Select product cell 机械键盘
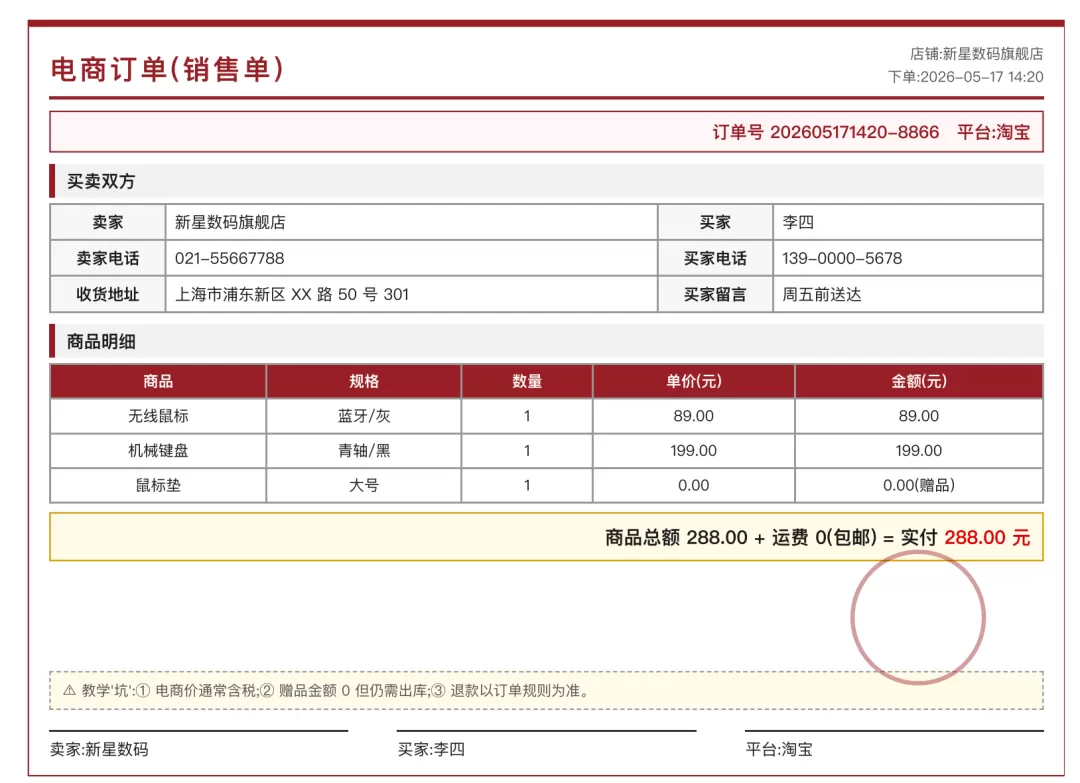Image resolution: width=1080 pixels, height=783 pixels. [x=158, y=450]
